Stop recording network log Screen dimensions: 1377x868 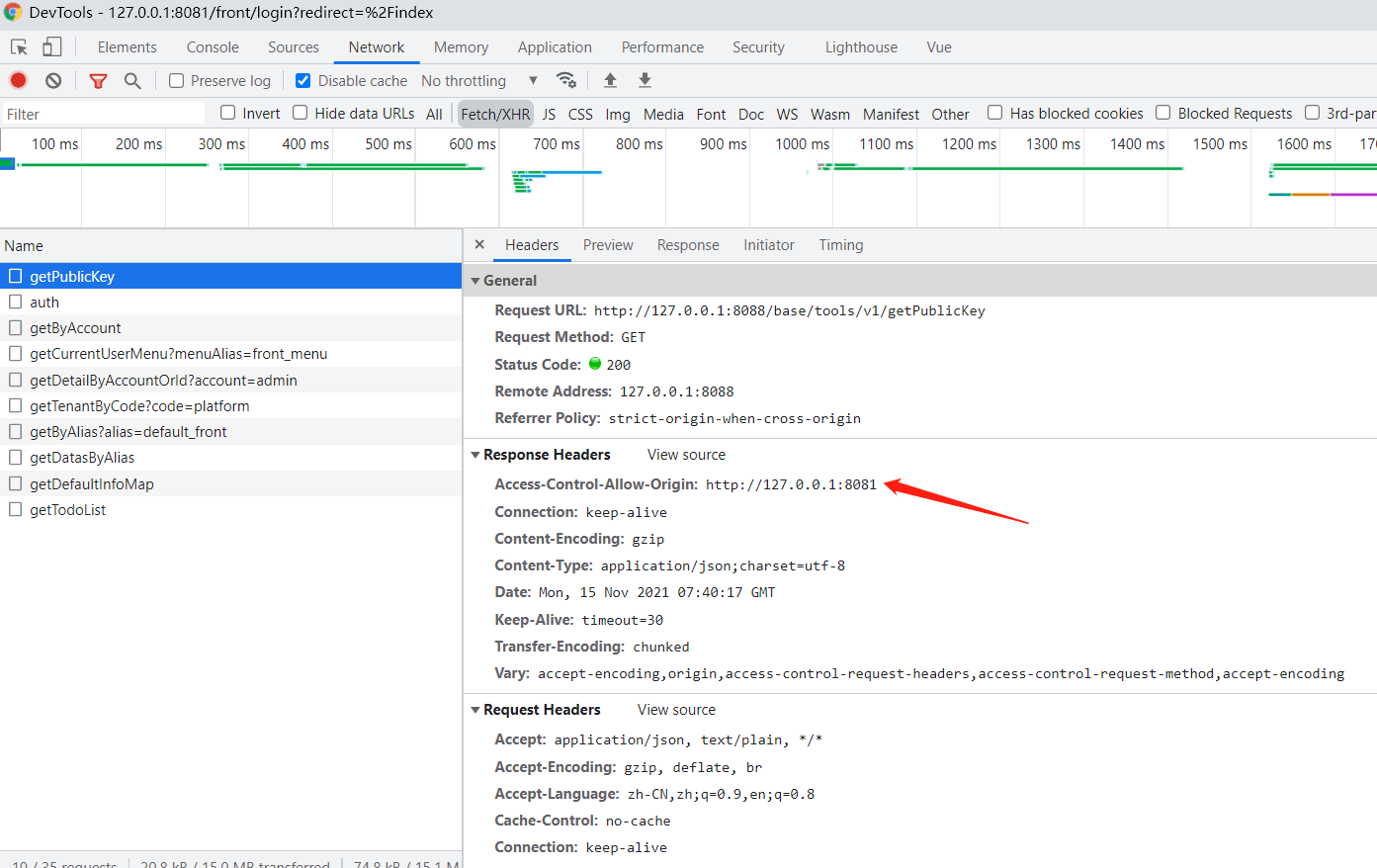(18, 81)
